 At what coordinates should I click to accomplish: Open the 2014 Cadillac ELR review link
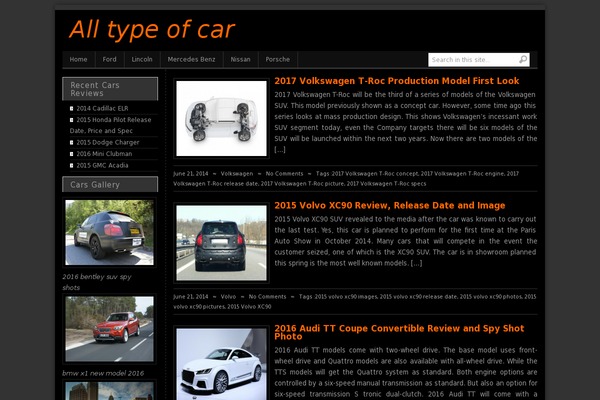coord(102,108)
